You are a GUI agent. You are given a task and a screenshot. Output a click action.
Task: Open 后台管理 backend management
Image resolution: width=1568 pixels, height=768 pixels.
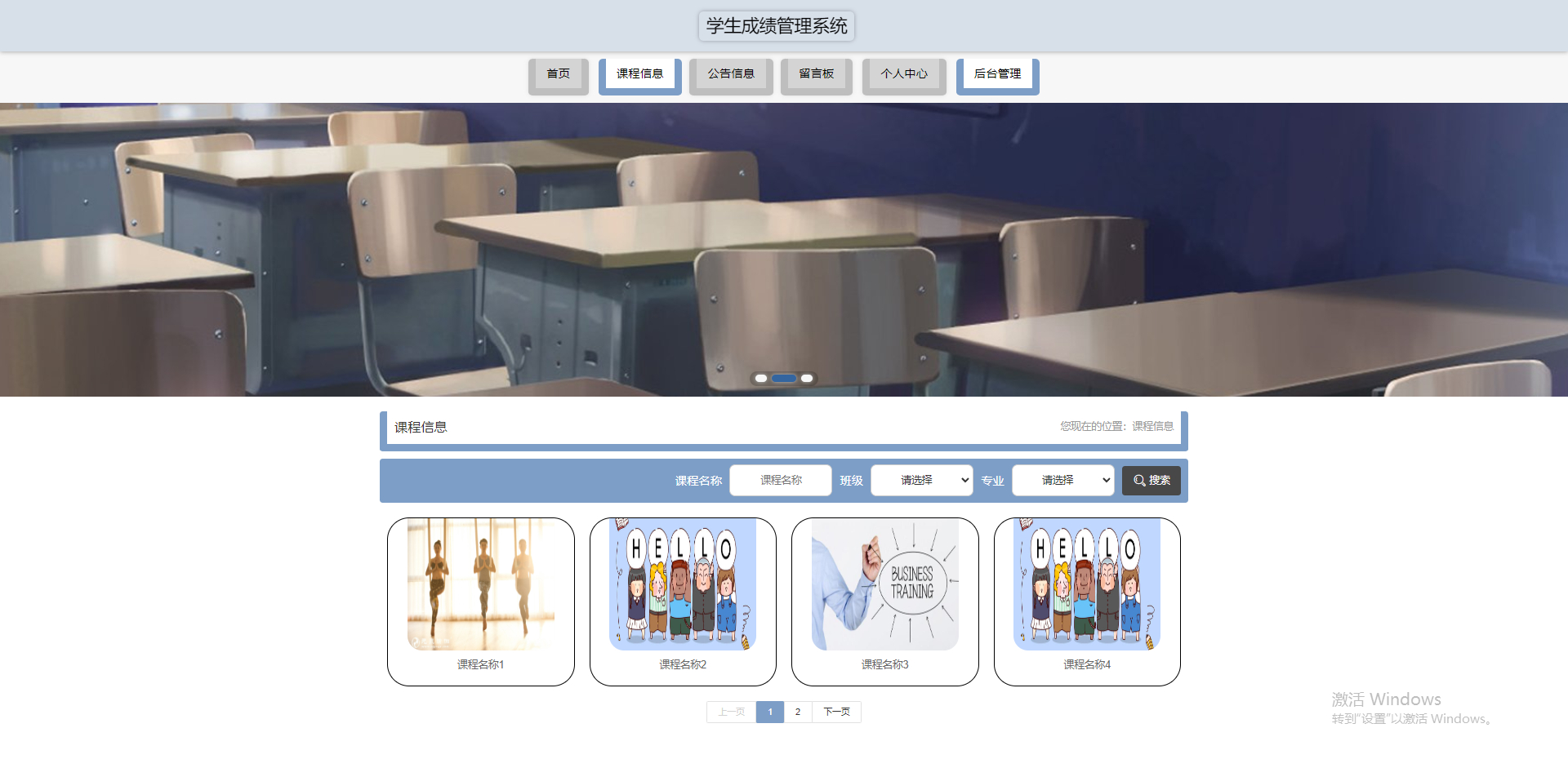pyautogui.click(x=996, y=73)
